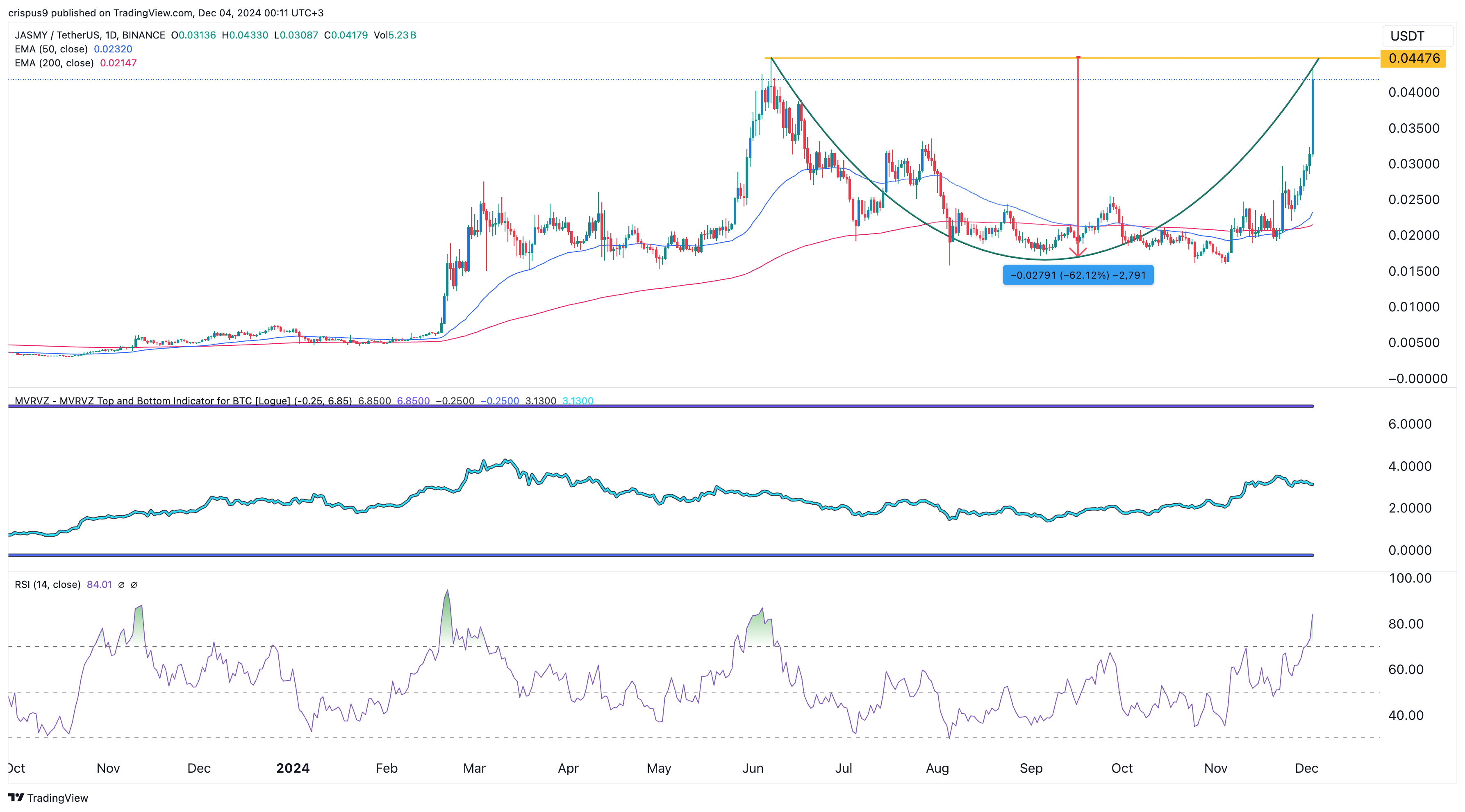Viewport: 1465px width, 812px height.
Task: Click the Sep label on time axis
Action: click(1031, 768)
